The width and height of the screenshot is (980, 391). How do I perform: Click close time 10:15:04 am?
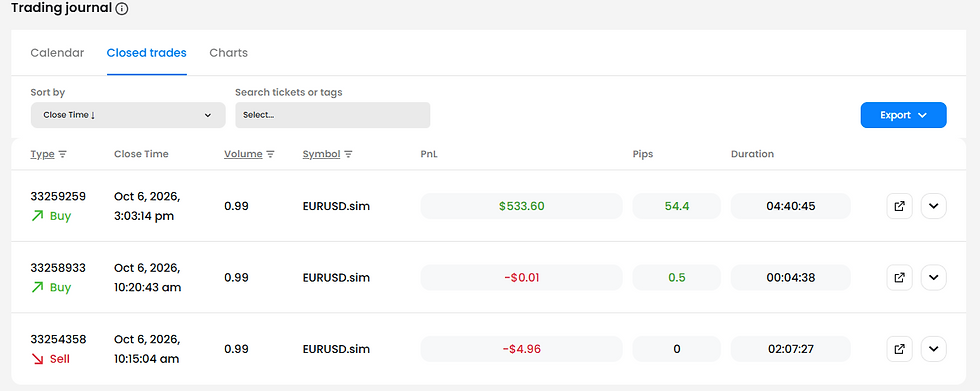pyautogui.click(x=146, y=359)
